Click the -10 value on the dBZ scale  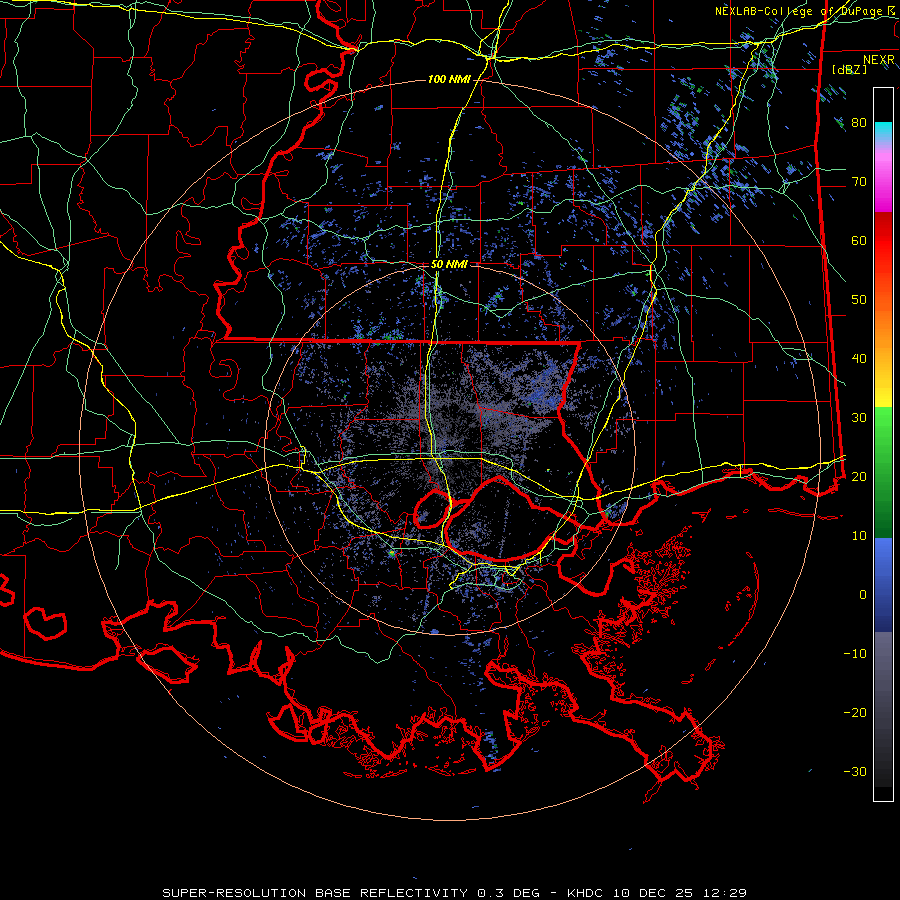point(855,654)
